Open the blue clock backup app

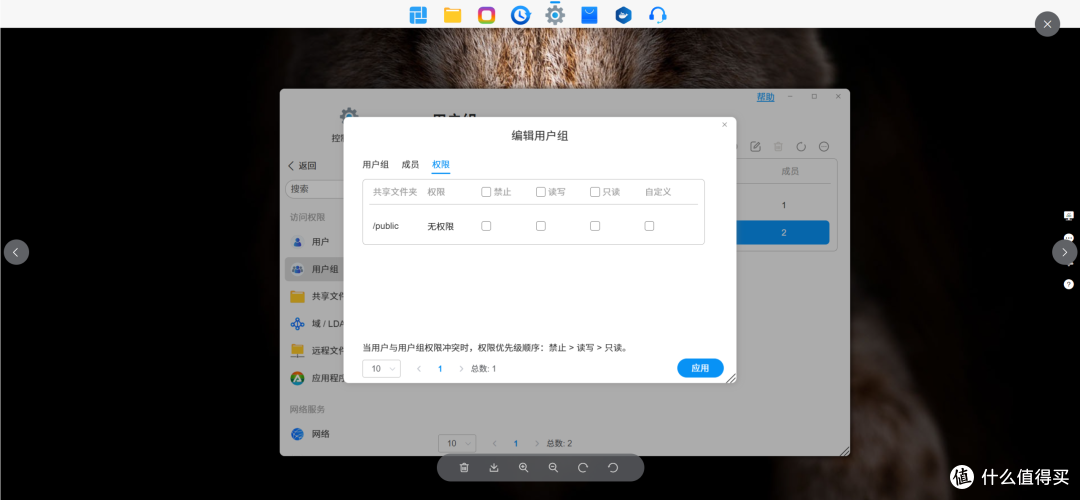click(521, 14)
